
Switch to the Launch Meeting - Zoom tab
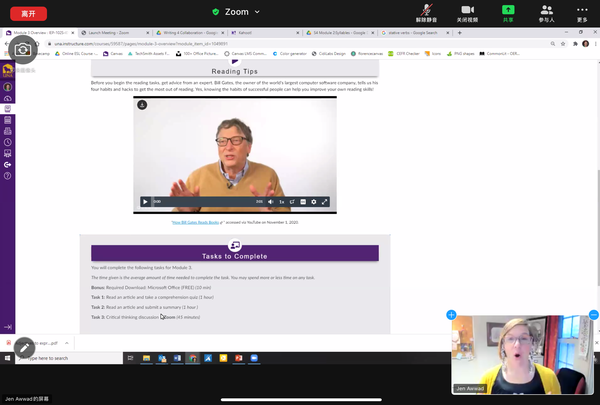coord(111,33)
